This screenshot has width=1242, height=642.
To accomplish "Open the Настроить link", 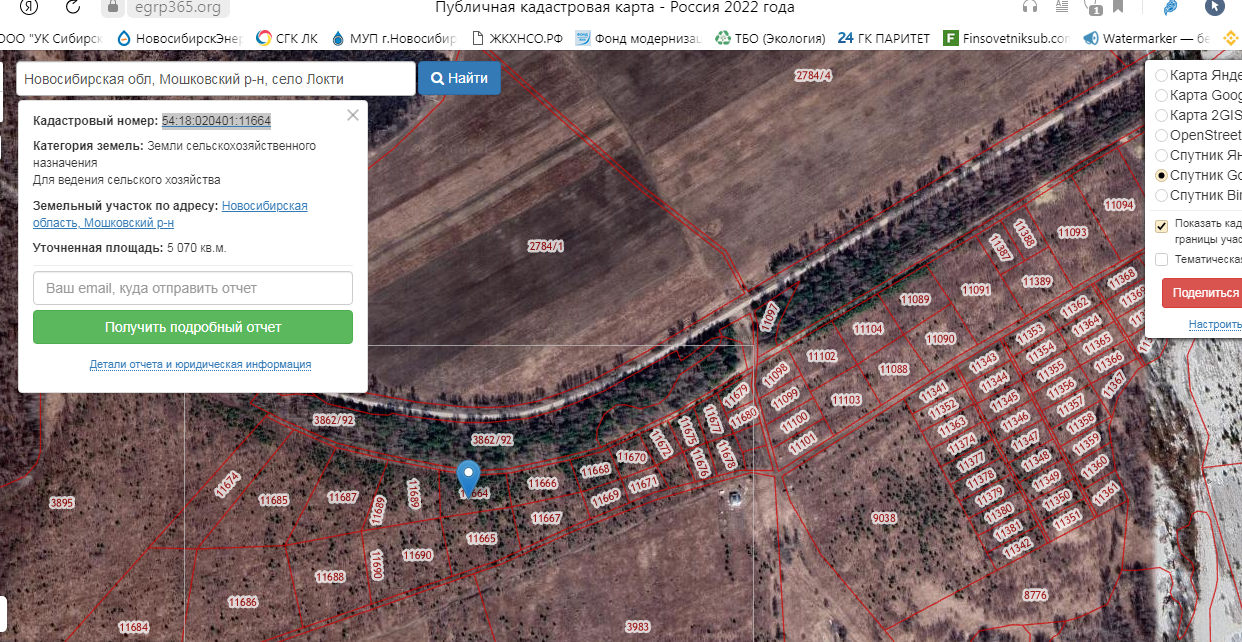I will coord(1215,324).
